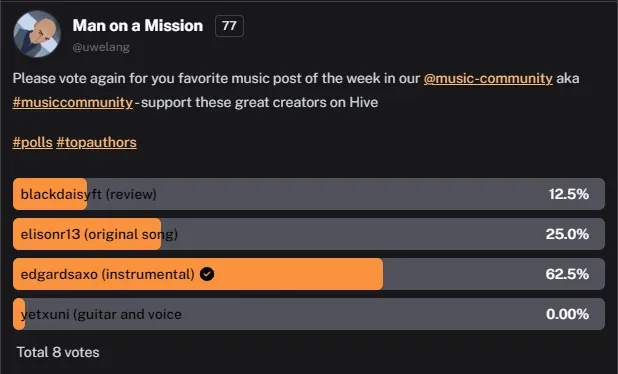Click the small orange sliver on yetxuni bar

coord(19,314)
